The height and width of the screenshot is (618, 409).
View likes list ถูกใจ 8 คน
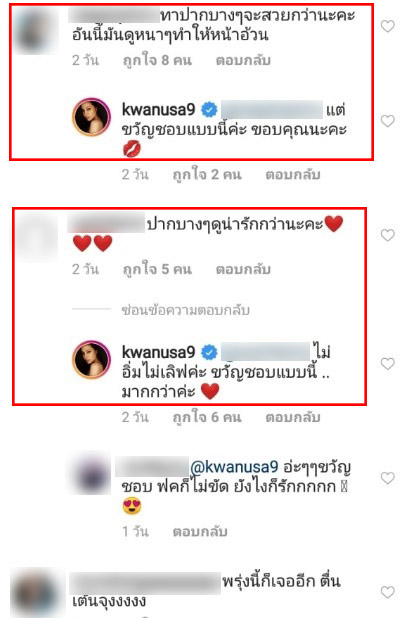pos(157,60)
